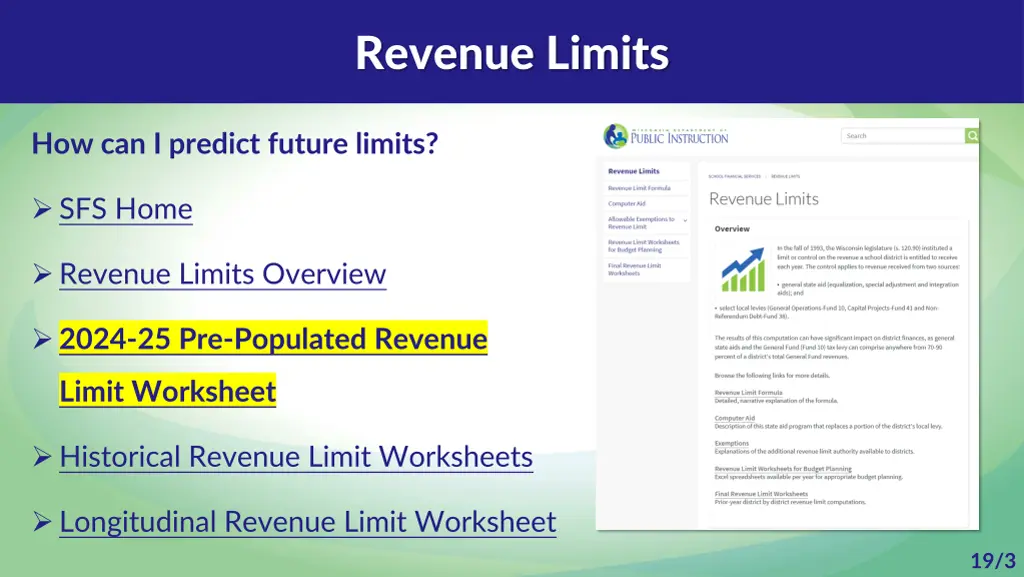This screenshot has height=577, width=1024.
Task: Click the slide number 19/3
Action: 993,561
